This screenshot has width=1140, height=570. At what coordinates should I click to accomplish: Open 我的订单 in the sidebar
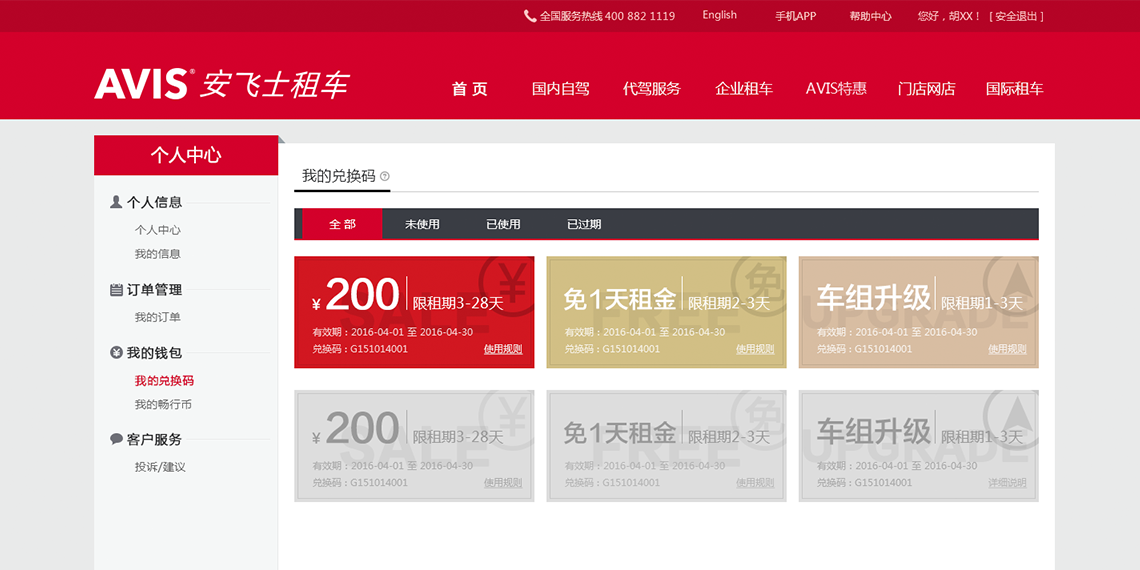point(158,317)
